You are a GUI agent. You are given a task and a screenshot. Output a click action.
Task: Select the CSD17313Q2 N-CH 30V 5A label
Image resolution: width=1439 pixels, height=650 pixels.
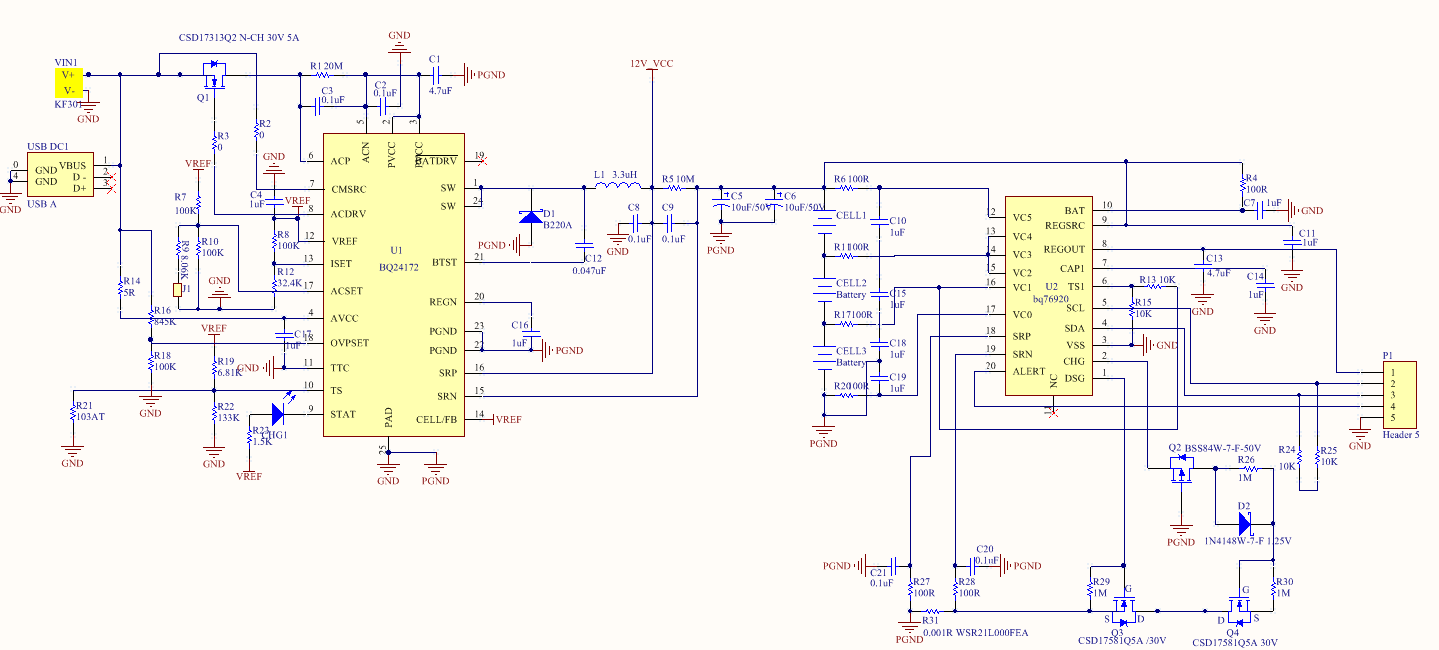[x=239, y=37]
